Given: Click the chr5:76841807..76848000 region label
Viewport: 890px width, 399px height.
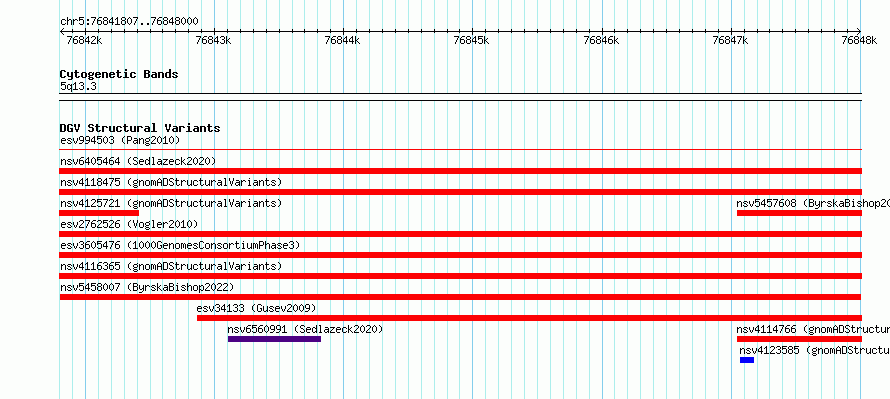Looking at the screenshot, I should pyautogui.click(x=129, y=22).
